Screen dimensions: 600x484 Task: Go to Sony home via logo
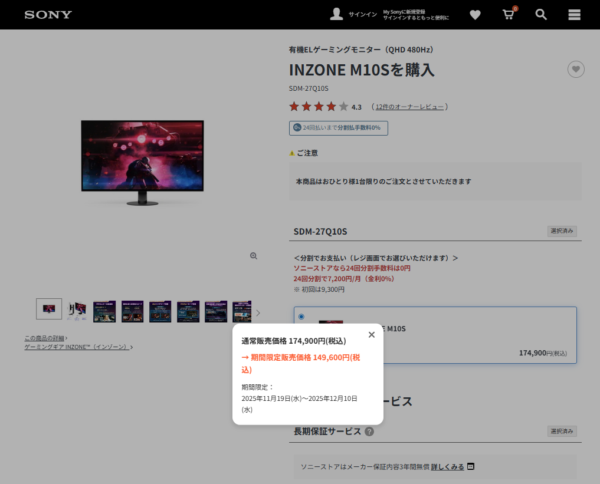tap(48, 15)
